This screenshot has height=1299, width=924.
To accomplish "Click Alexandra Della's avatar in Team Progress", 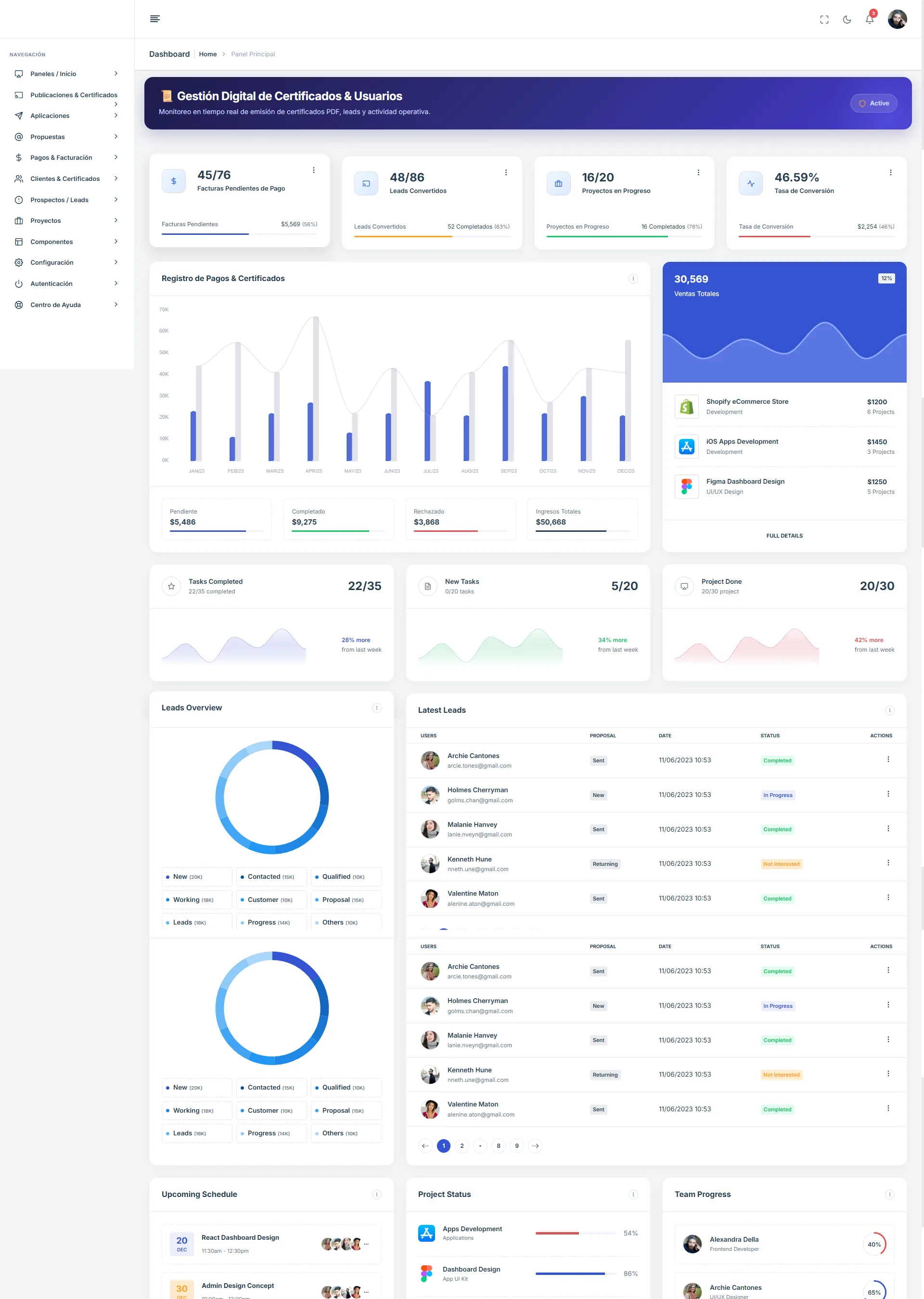I will tap(692, 1244).
